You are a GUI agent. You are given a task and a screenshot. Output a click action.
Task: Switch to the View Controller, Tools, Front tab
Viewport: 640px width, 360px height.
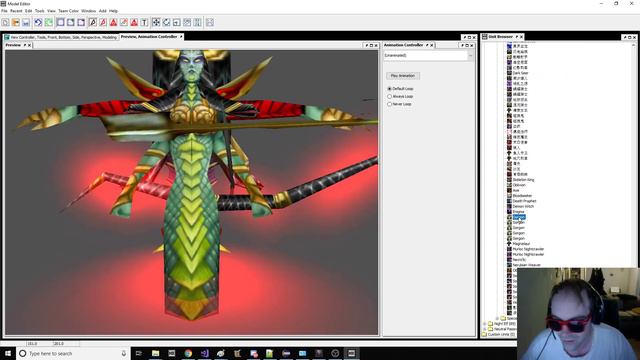click(61, 37)
